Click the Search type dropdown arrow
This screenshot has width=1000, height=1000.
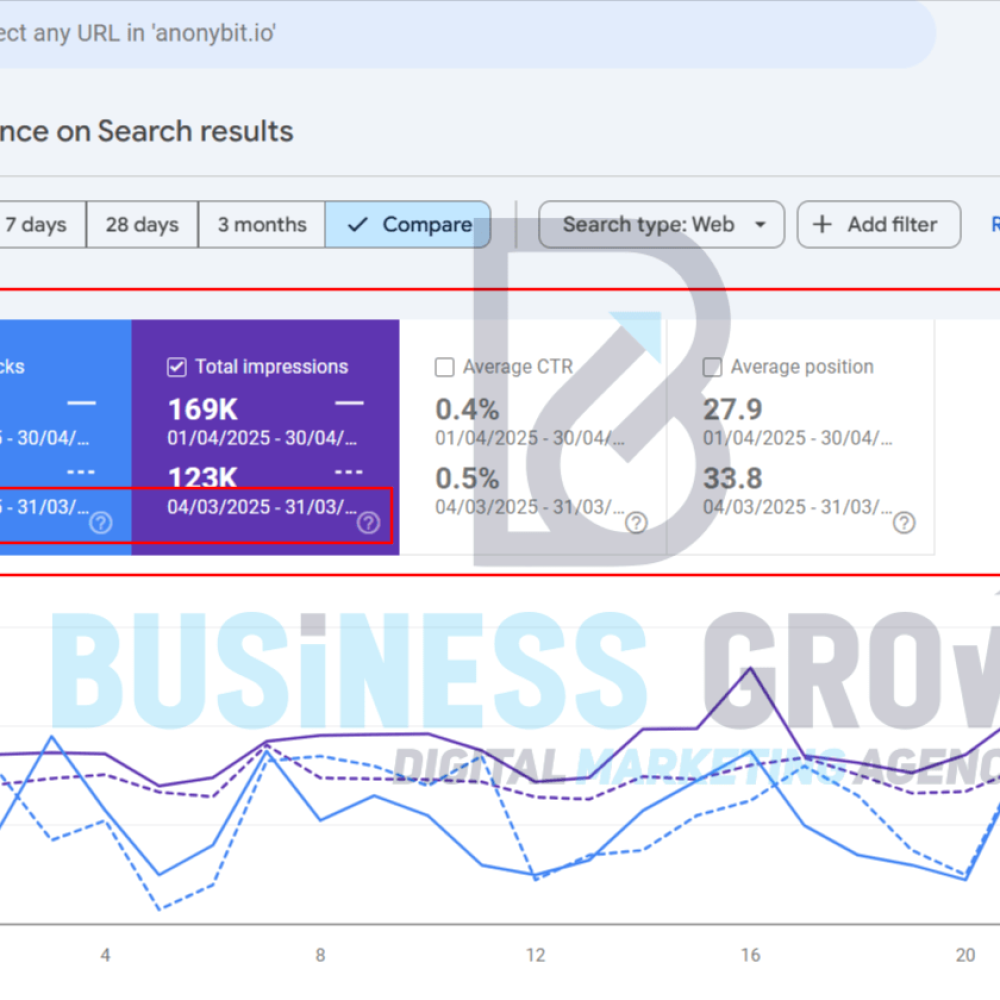[x=760, y=224]
